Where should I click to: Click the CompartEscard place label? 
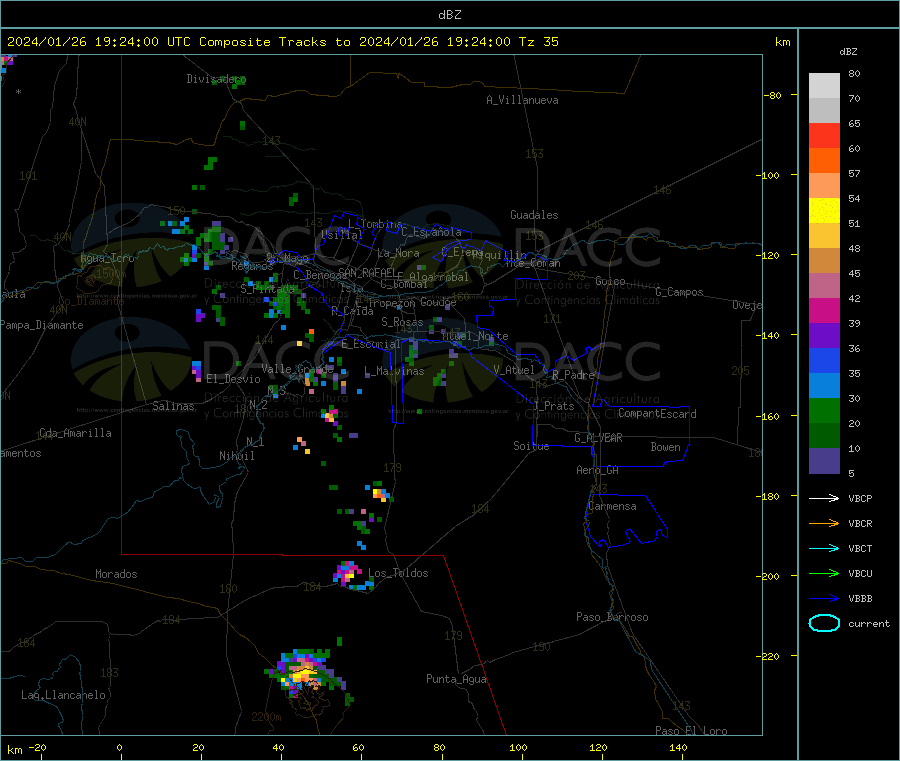point(657,414)
